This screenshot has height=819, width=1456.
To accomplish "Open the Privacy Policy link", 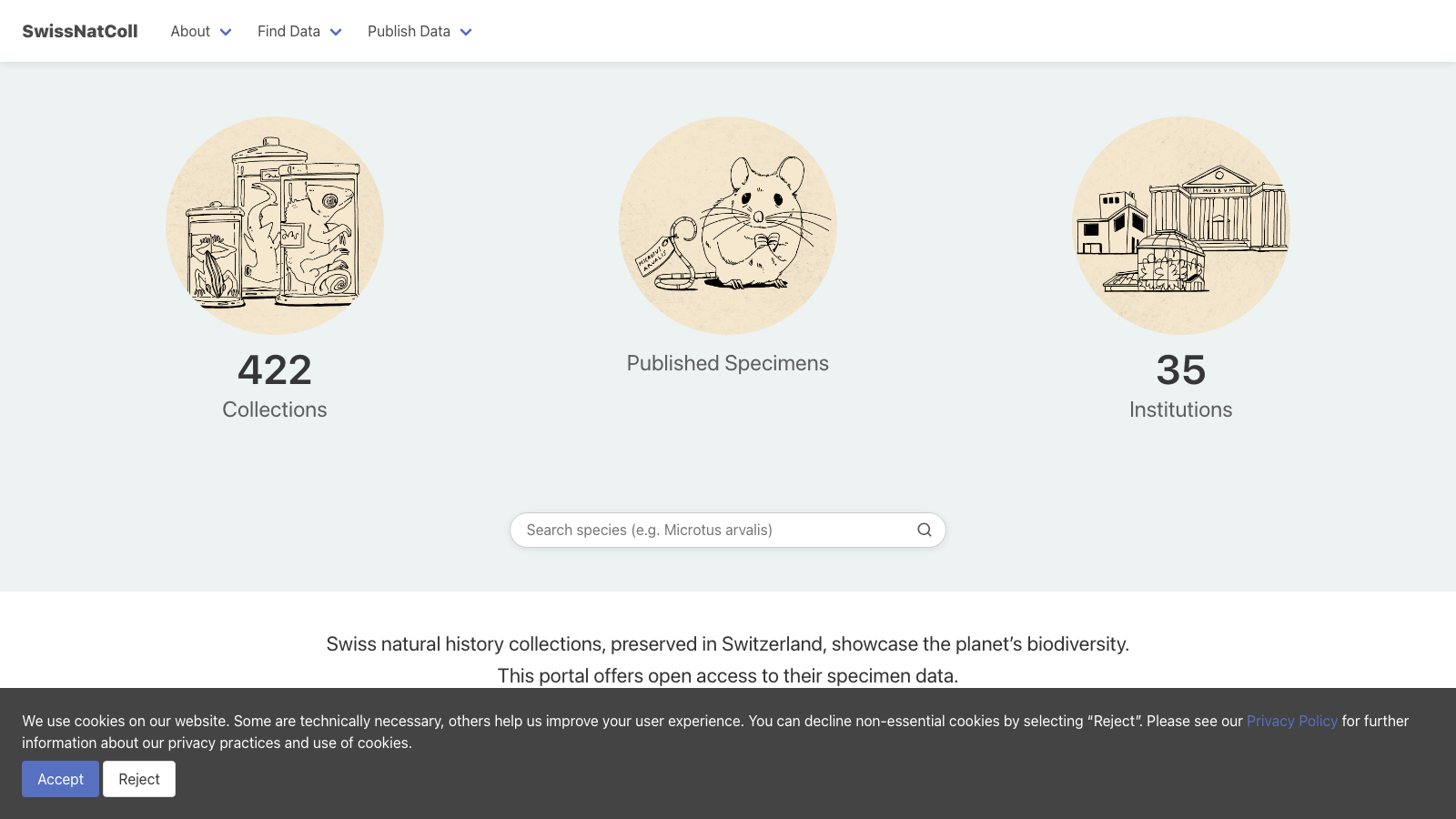I will pos(1291,721).
